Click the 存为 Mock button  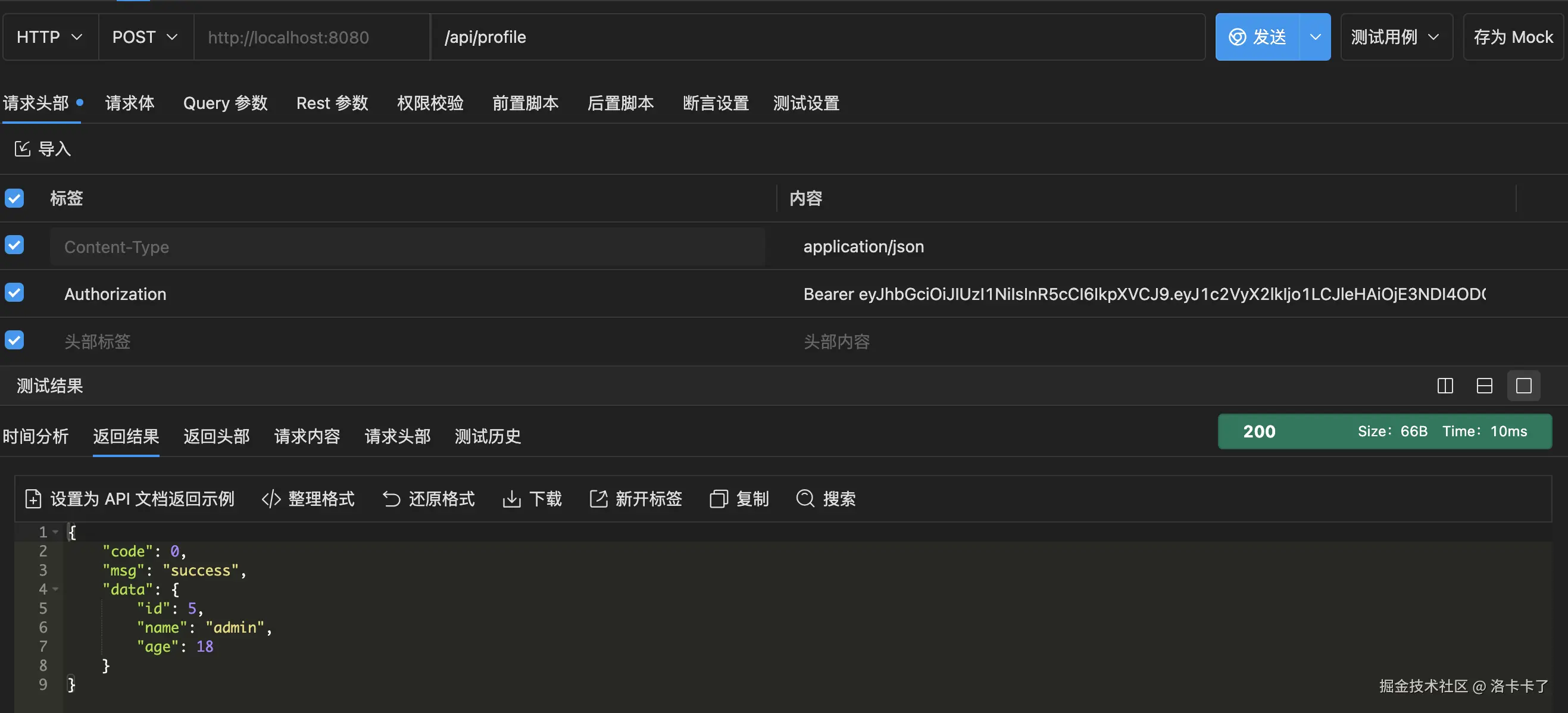point(1513,37)
